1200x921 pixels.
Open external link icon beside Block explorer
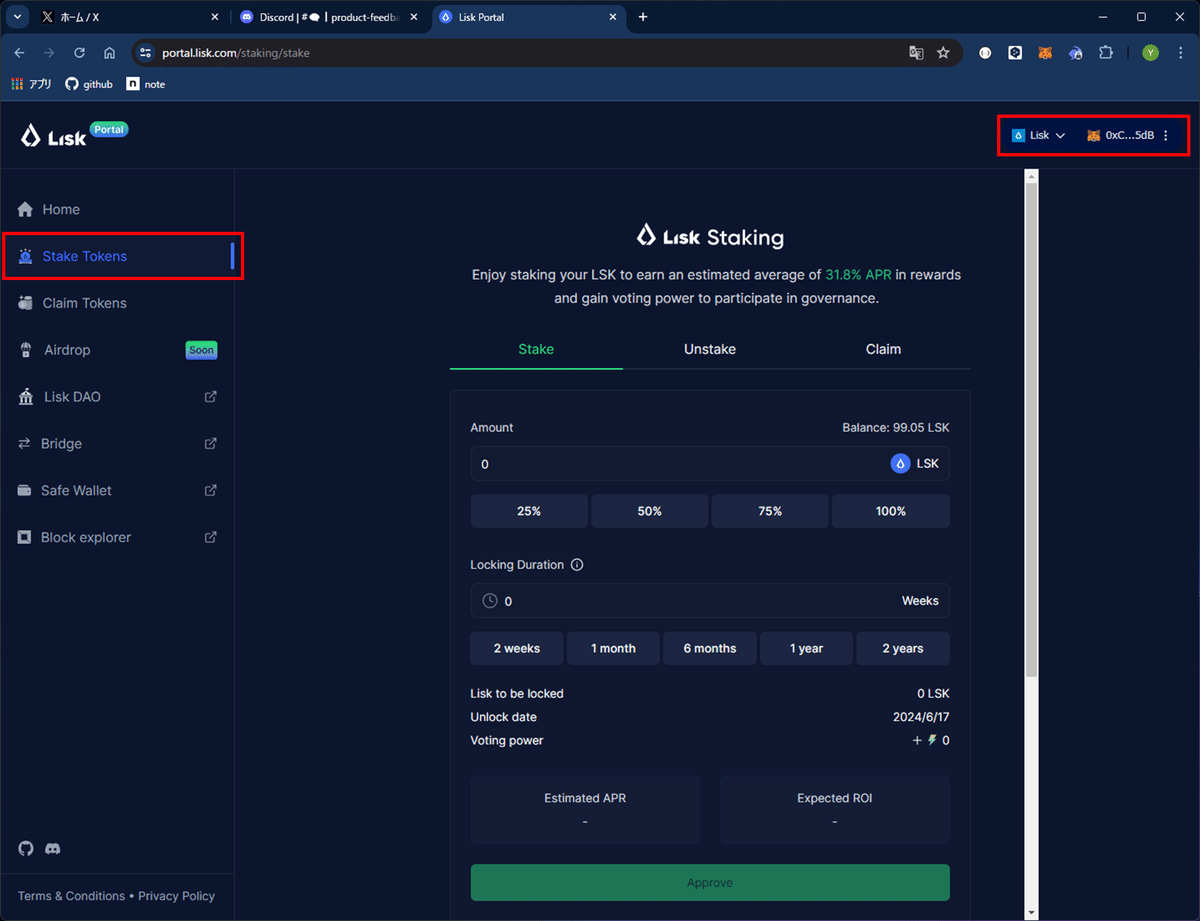pyautogui.click(x=211, y=537)
